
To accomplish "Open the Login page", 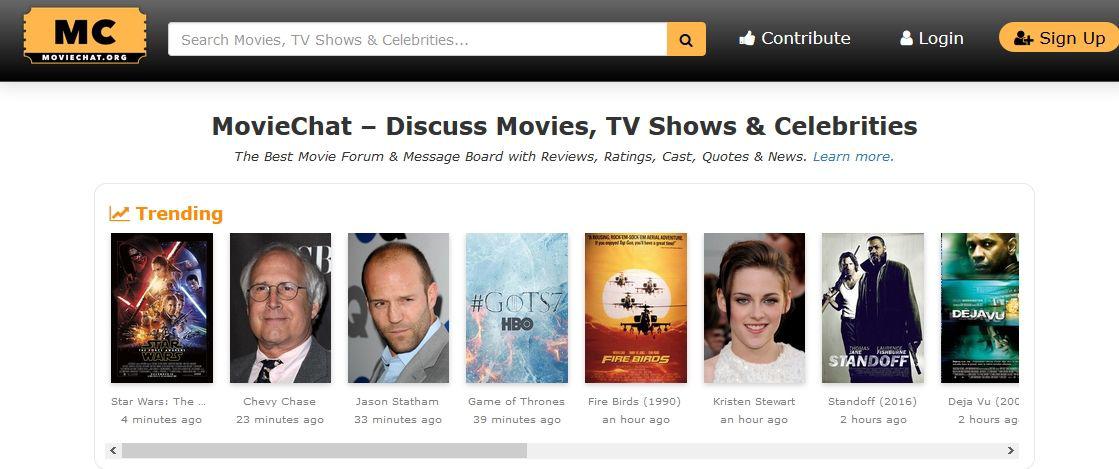I will point(931,38).
